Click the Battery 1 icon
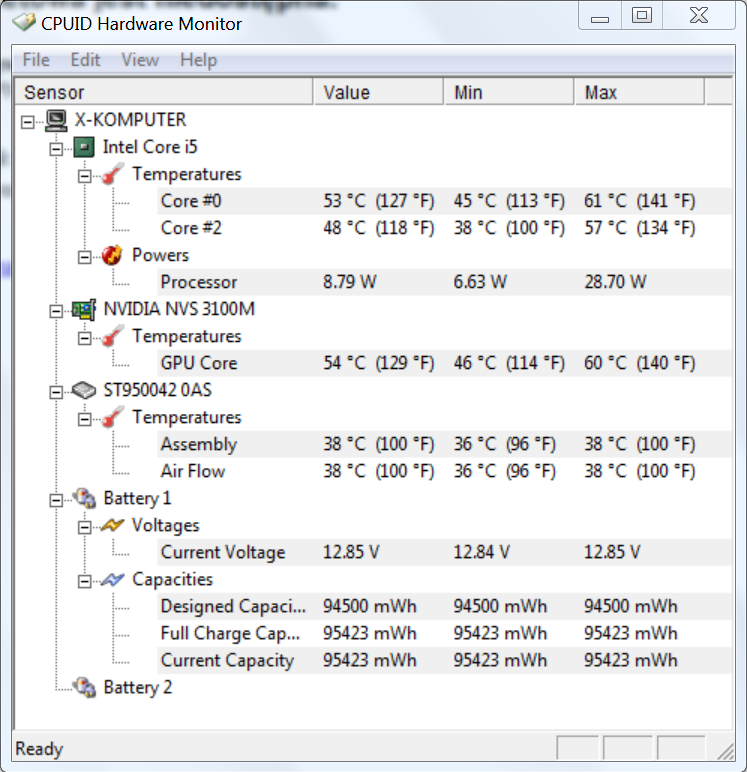 pyautogui.click(x=84, y=498)
